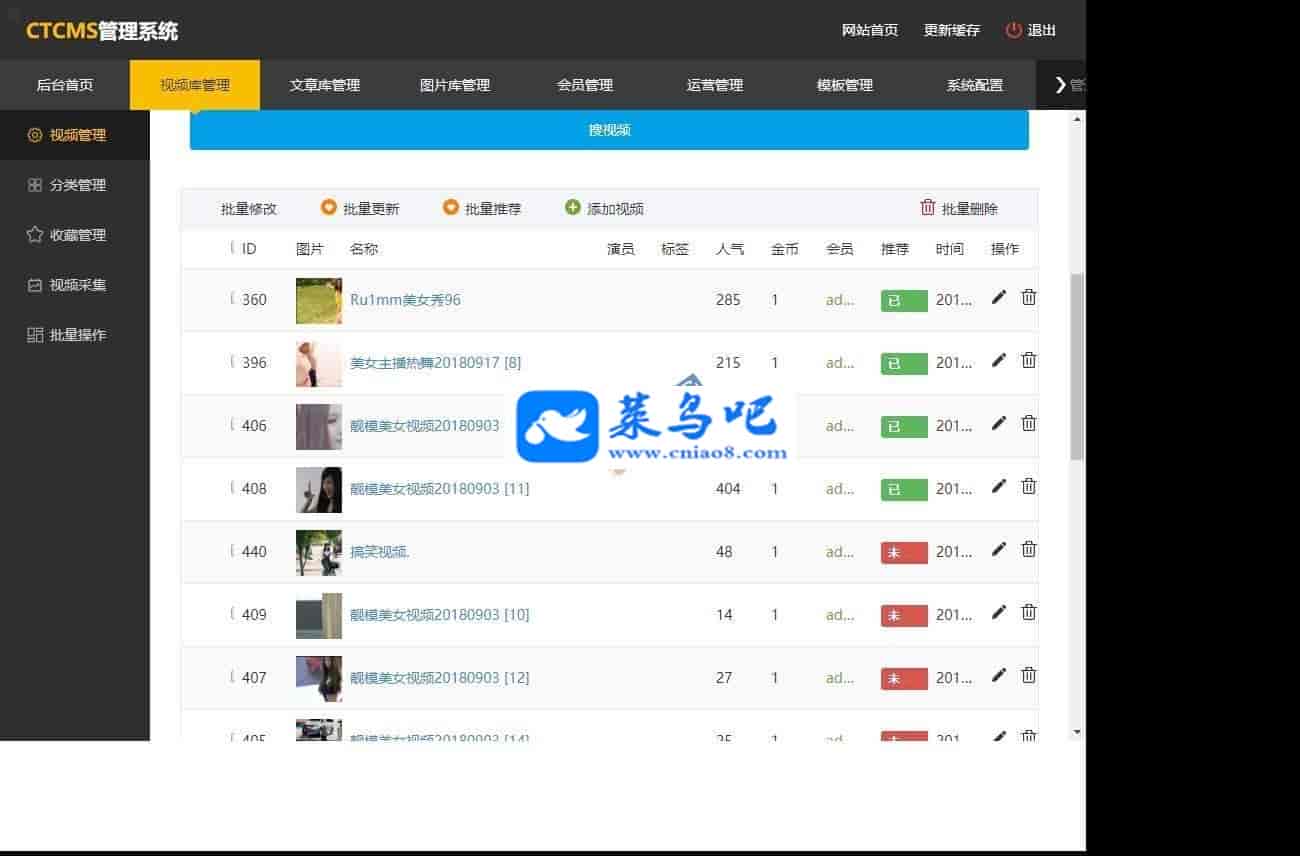Screen dimensions: 1300x856
Task: Toggle the select-all checkbox beside ID header
Action: (233, 248)
